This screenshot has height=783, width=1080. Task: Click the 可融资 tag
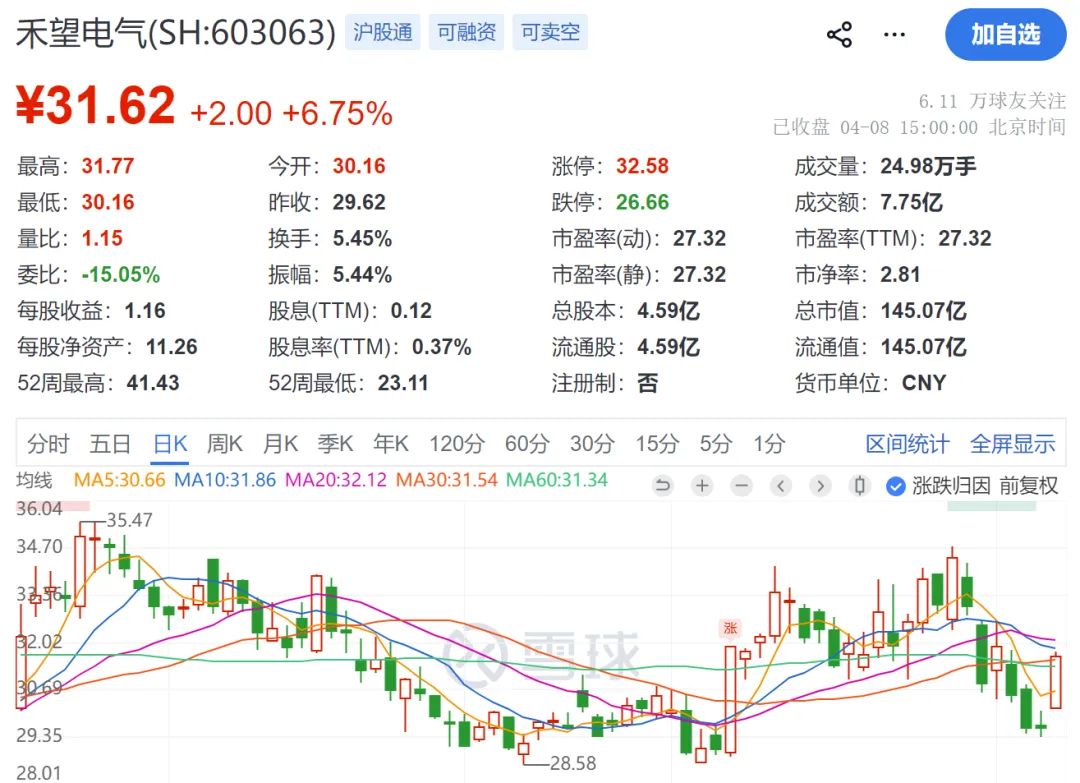(x=466, y=32)
